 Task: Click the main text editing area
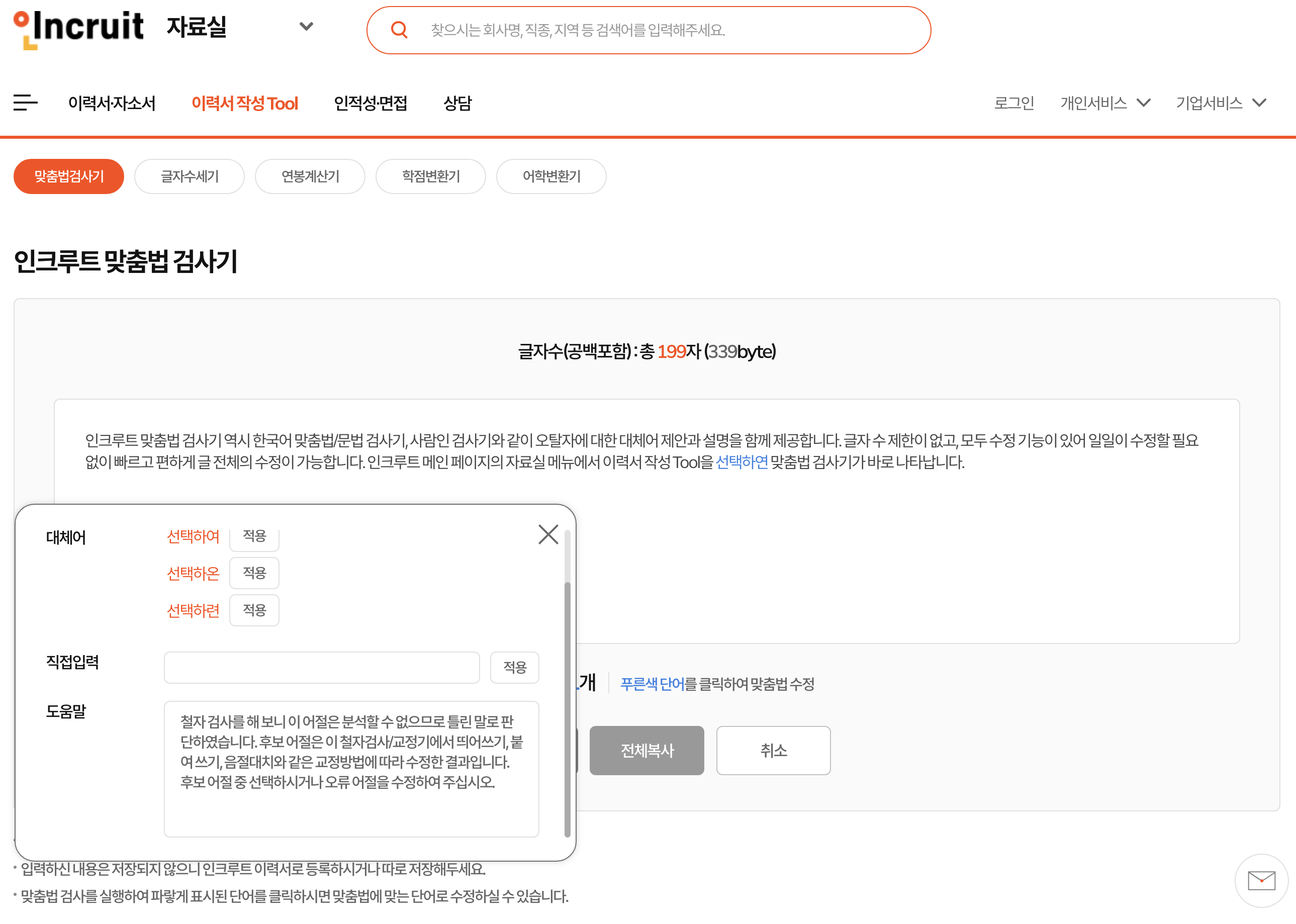click(647, 521)
